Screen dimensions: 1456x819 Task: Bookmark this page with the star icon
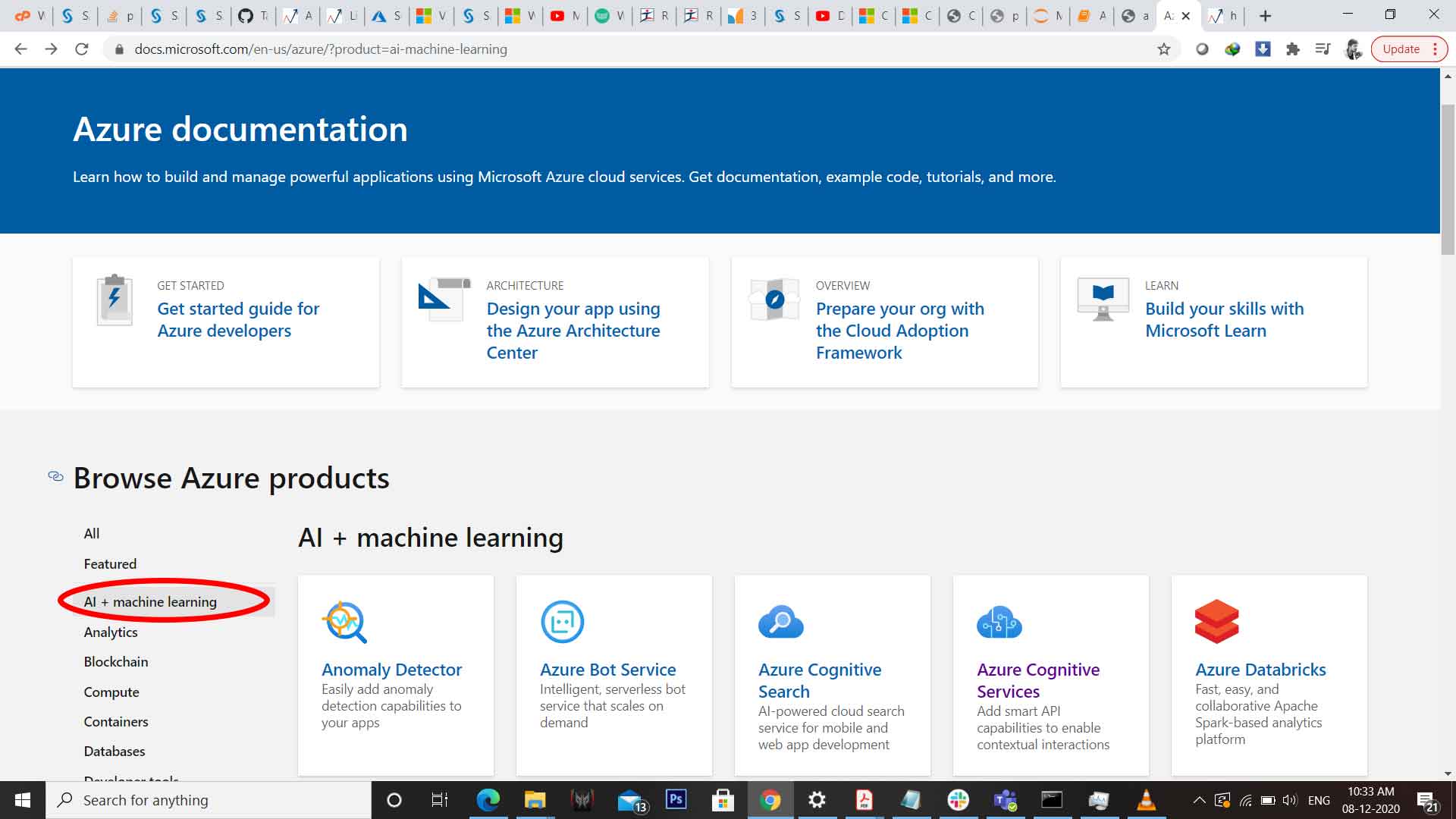(1164, 49)
